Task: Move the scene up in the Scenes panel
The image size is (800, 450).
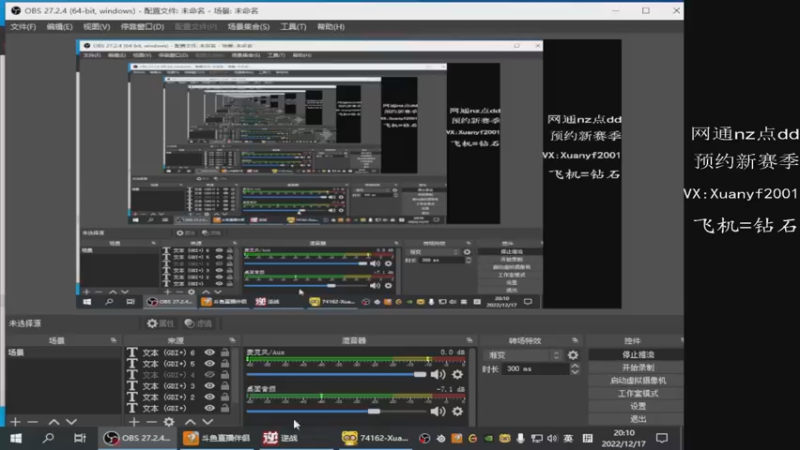Action: coord(54,422)
